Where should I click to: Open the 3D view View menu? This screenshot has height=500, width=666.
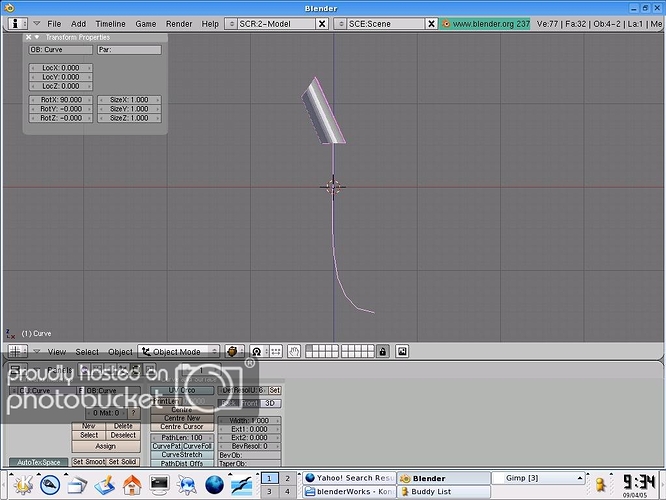pos(57,352)
